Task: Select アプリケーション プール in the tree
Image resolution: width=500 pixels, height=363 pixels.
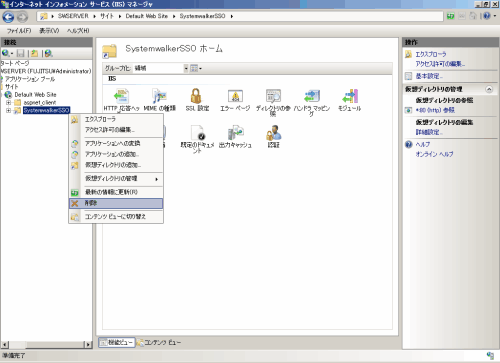Action: tap(30, 79)
